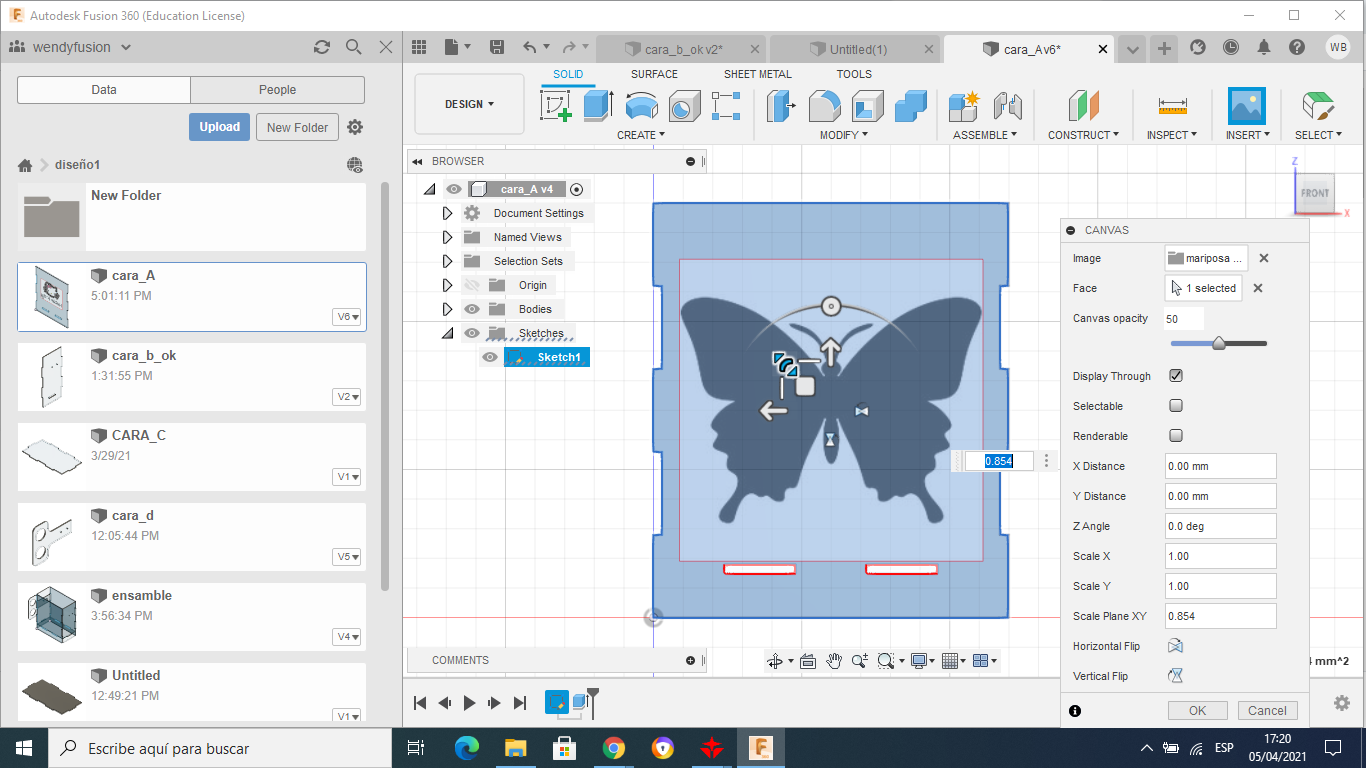
Task: Click the New Folder button
Action: pyautogui.click(x=298, y=127)
